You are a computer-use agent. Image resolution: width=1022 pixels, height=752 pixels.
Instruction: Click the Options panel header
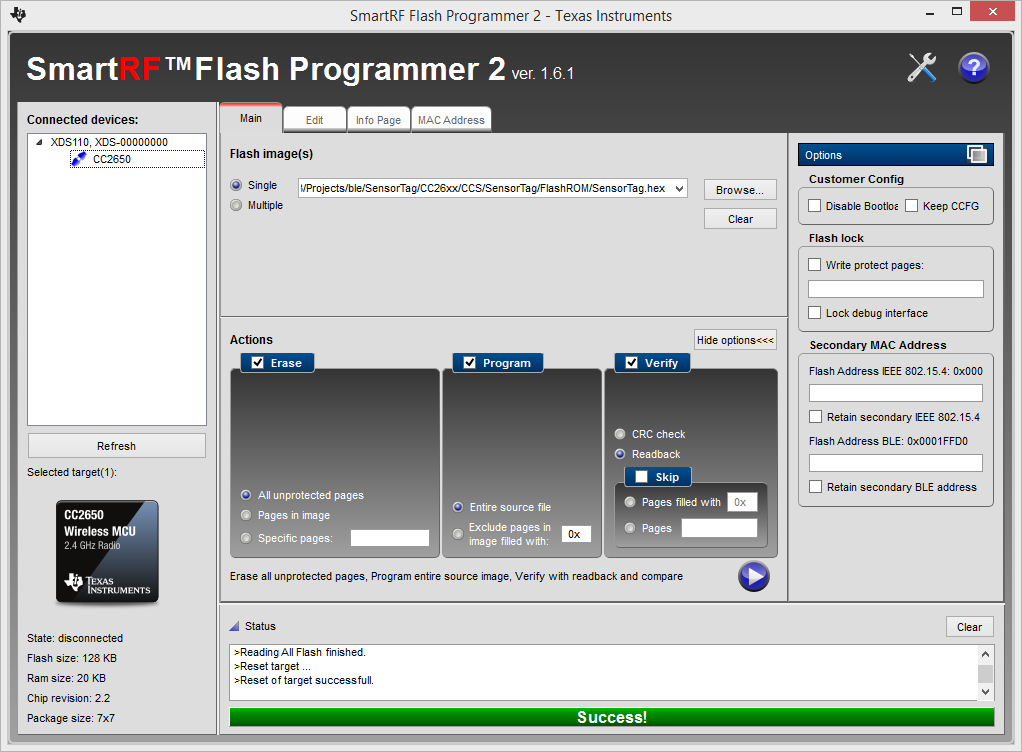tap(896, 154)
